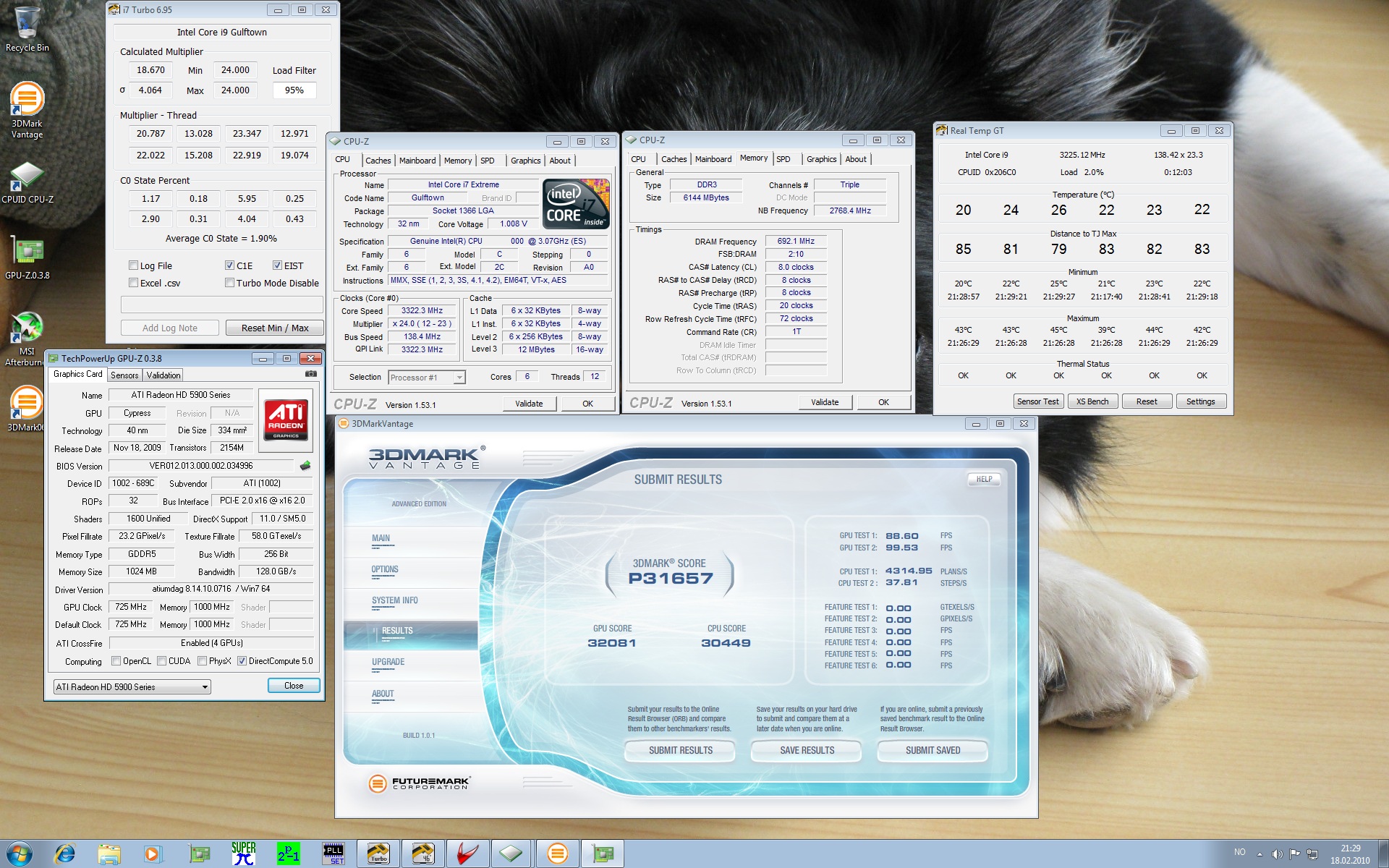The width and height of the screenshot is (1389, 868).
Task: Click the SAVE RESULTS button
Action: (807, 751)
